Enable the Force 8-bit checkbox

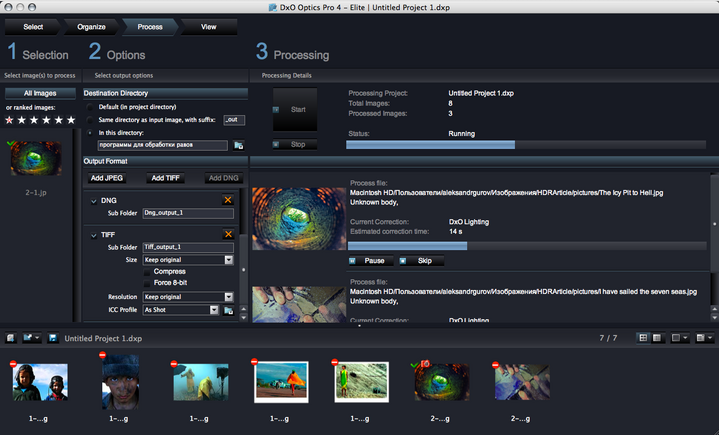click(x=147, y=283)
